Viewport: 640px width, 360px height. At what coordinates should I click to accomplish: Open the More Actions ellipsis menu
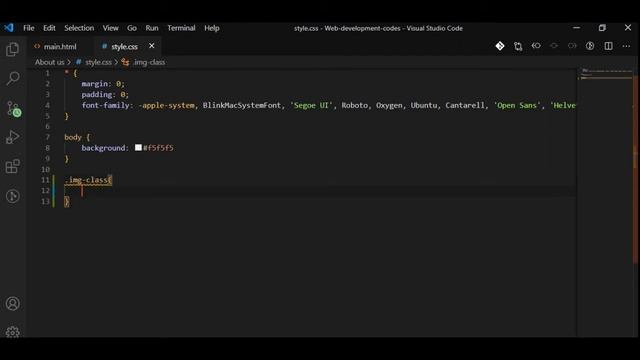pos(626,46)
